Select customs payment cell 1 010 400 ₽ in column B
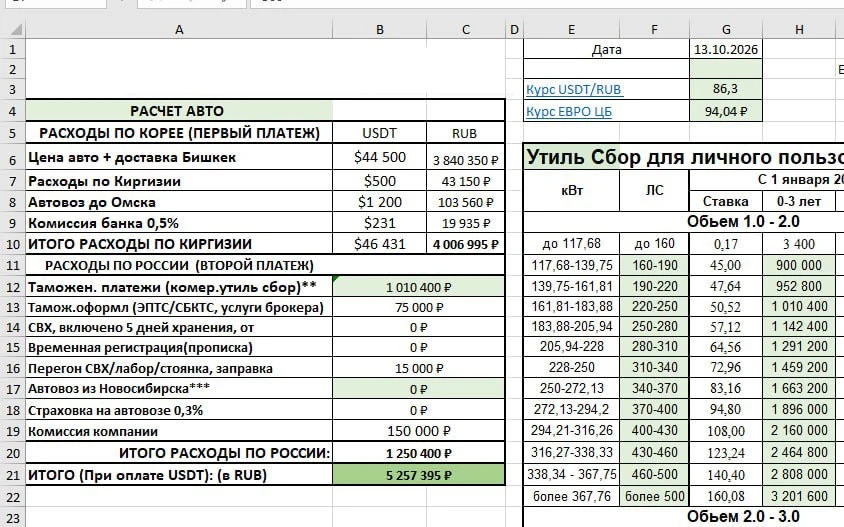844x527 pixels. (x=418, y=287)
